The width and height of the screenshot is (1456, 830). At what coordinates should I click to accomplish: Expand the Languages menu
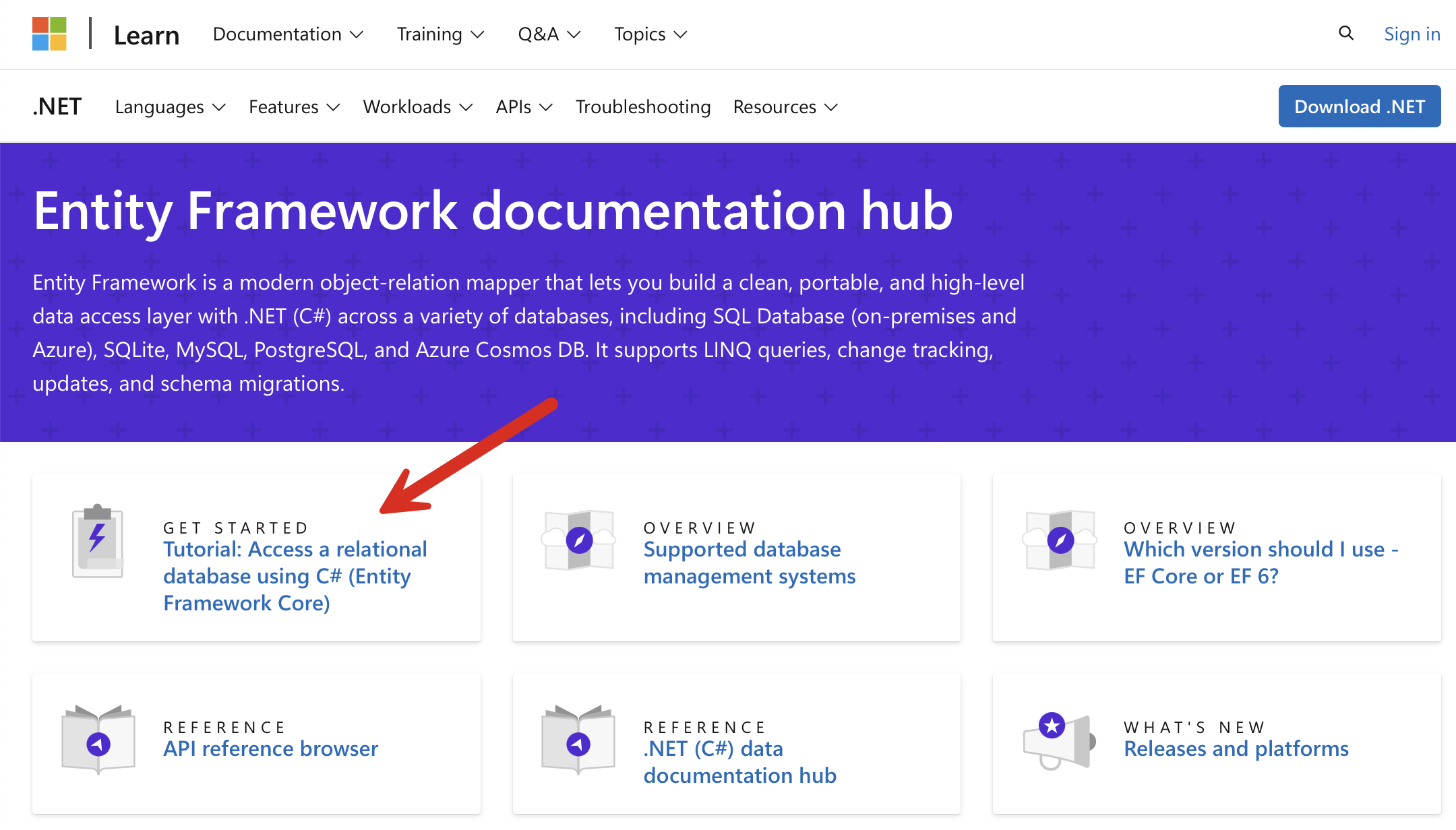click(x=170, y=107)
